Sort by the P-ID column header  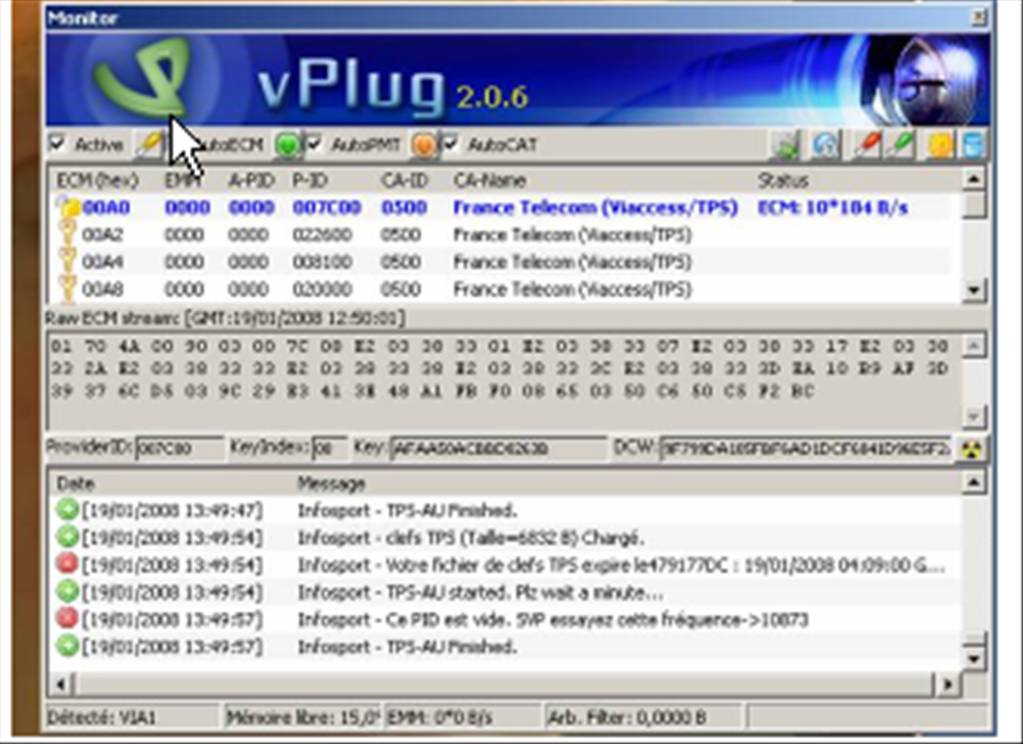pos(310,180)
